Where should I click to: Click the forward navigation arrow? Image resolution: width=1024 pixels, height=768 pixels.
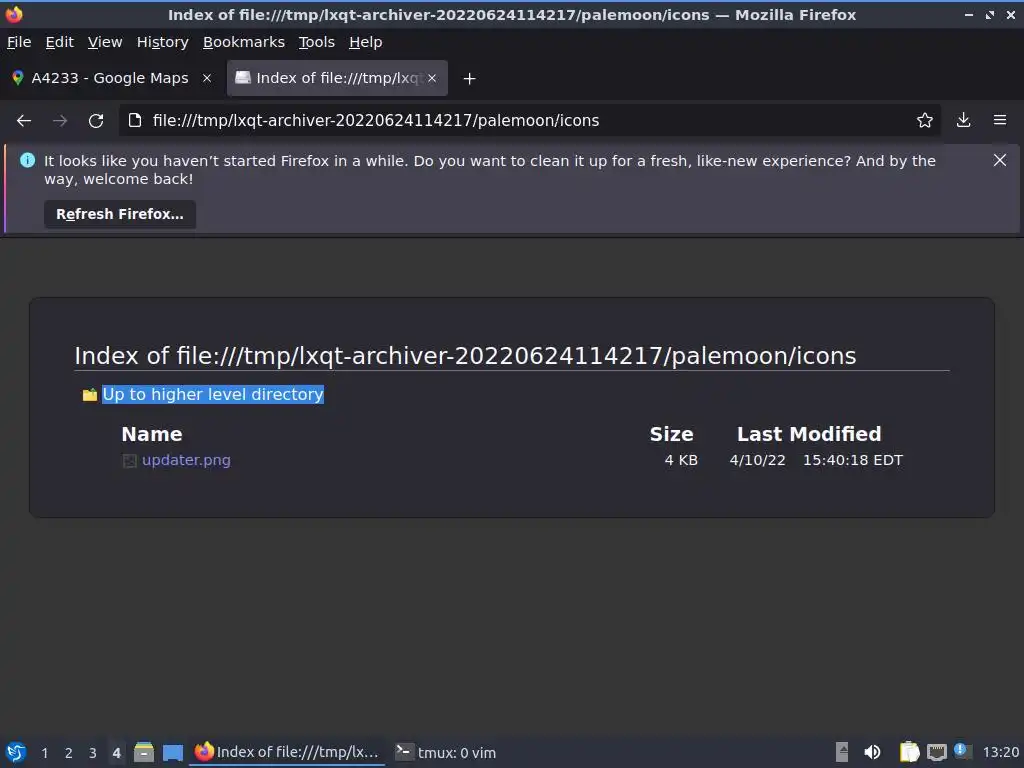click(60, 121)
